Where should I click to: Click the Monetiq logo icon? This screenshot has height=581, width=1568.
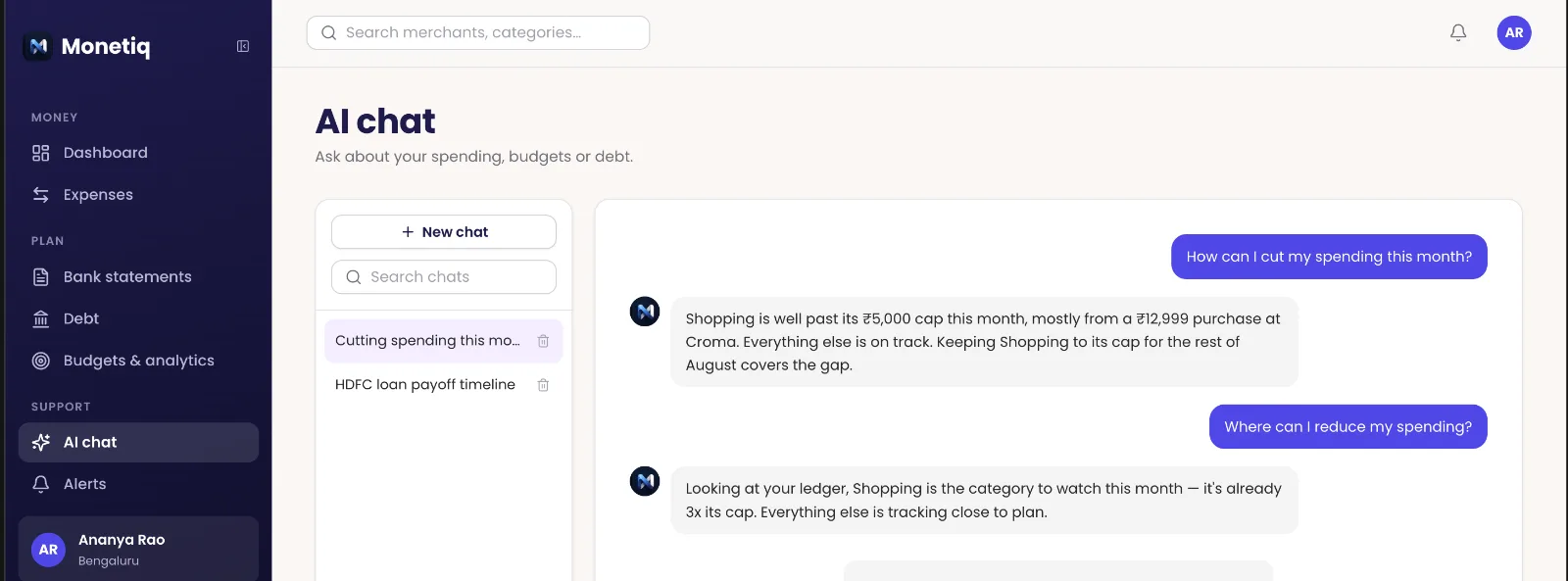coord(38,46)
